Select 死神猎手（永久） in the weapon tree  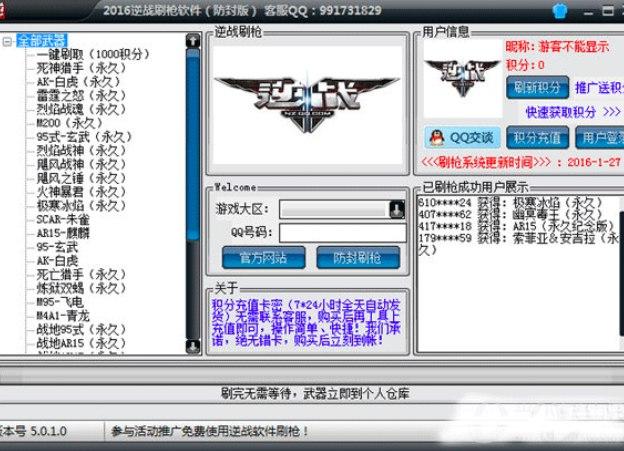pos(81,68)
